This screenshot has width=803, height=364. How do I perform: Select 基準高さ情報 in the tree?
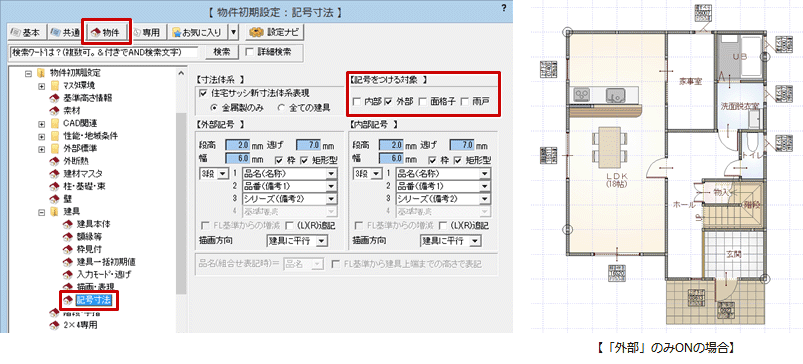point(87,97)
